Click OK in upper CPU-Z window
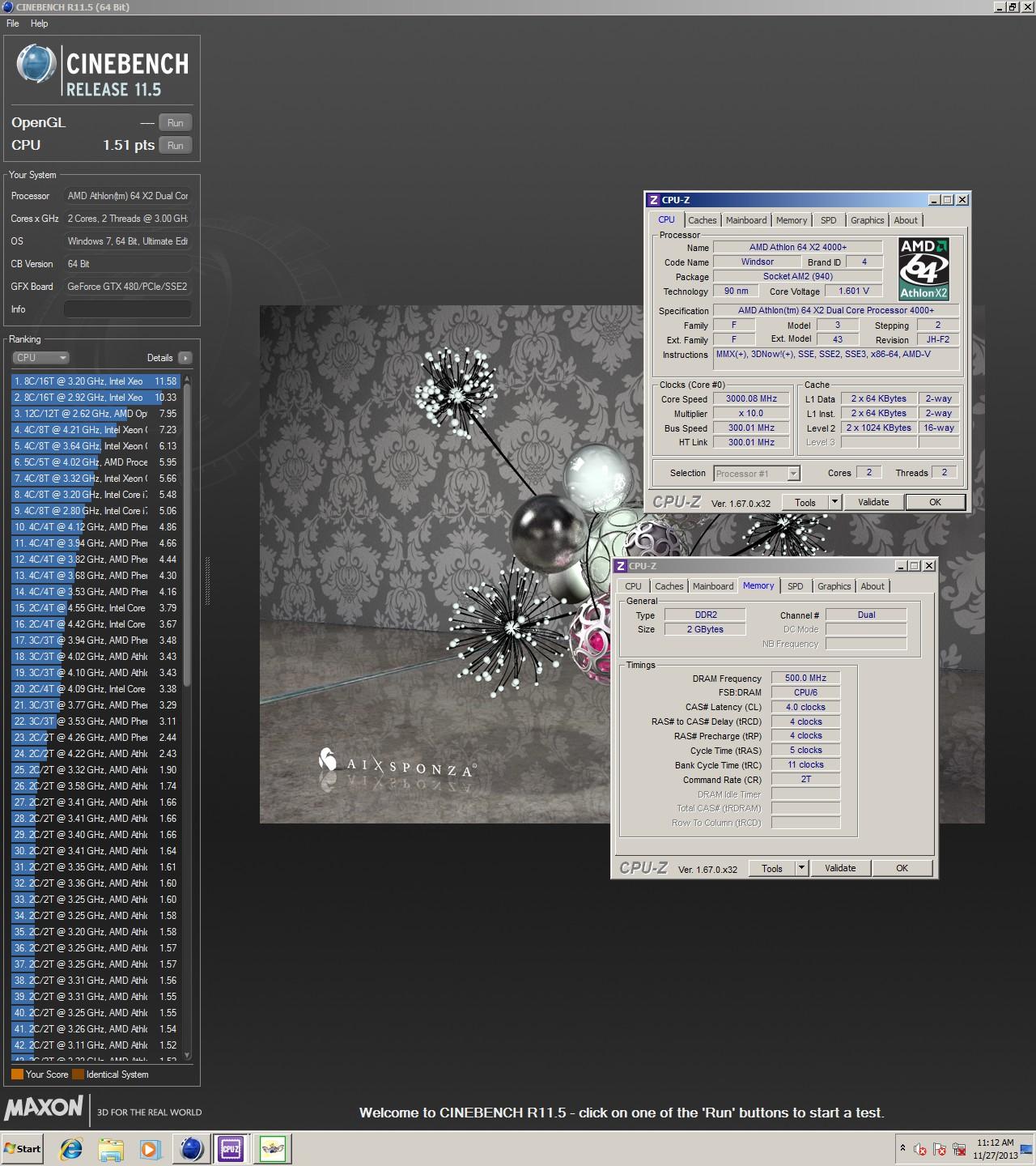The image size is (1036, 1166). click(x=935, y=502)
